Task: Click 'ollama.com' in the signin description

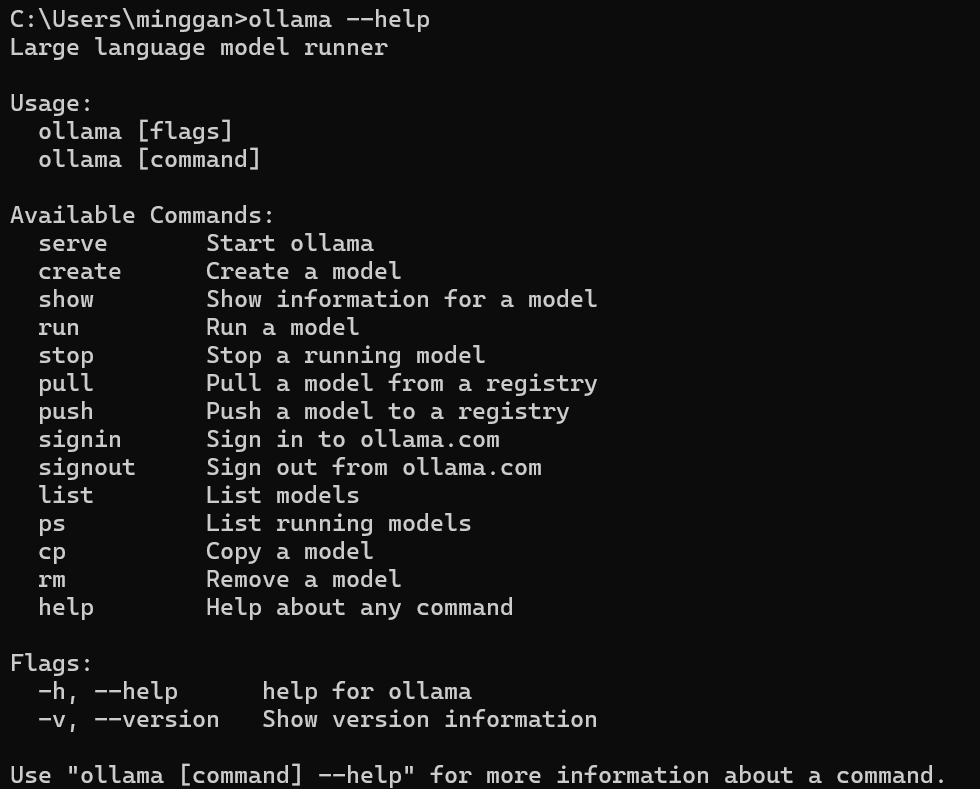Action: click(430, 440)
